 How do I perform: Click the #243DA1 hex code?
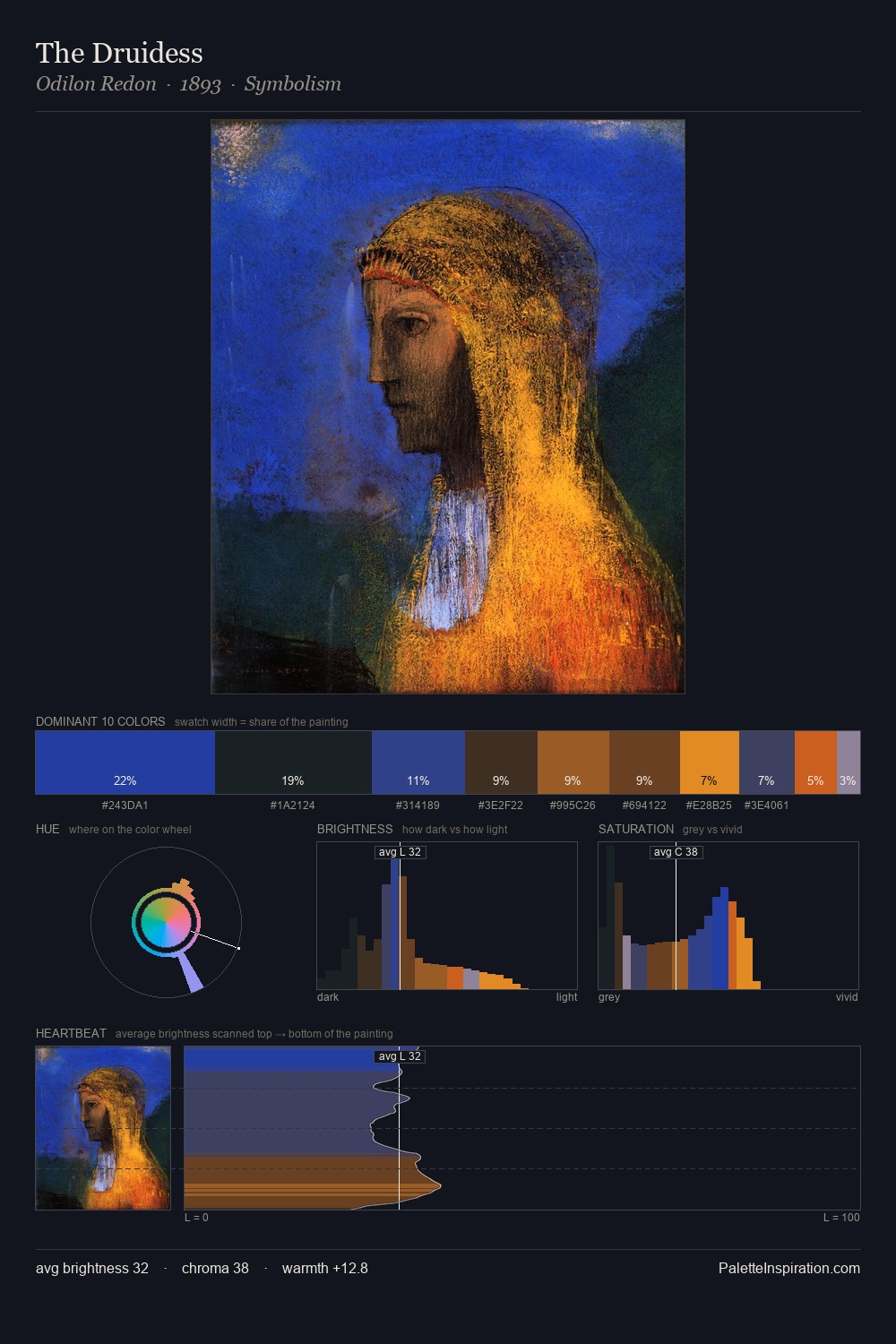tap(125, 806)
